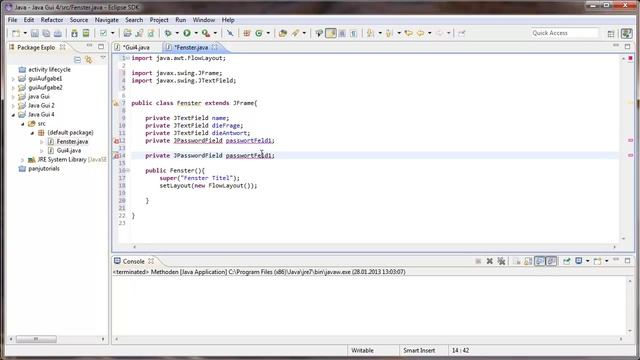Expand the JRE System Library node
The width and height of the screenshot is (640, 360).
pos(23,160)
